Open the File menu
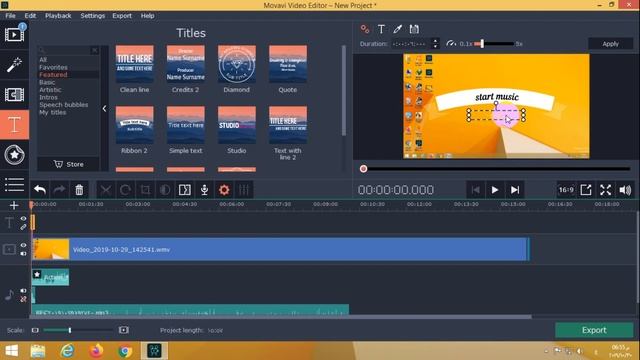Viewport: 640px width, 360px height. (10, 16)
